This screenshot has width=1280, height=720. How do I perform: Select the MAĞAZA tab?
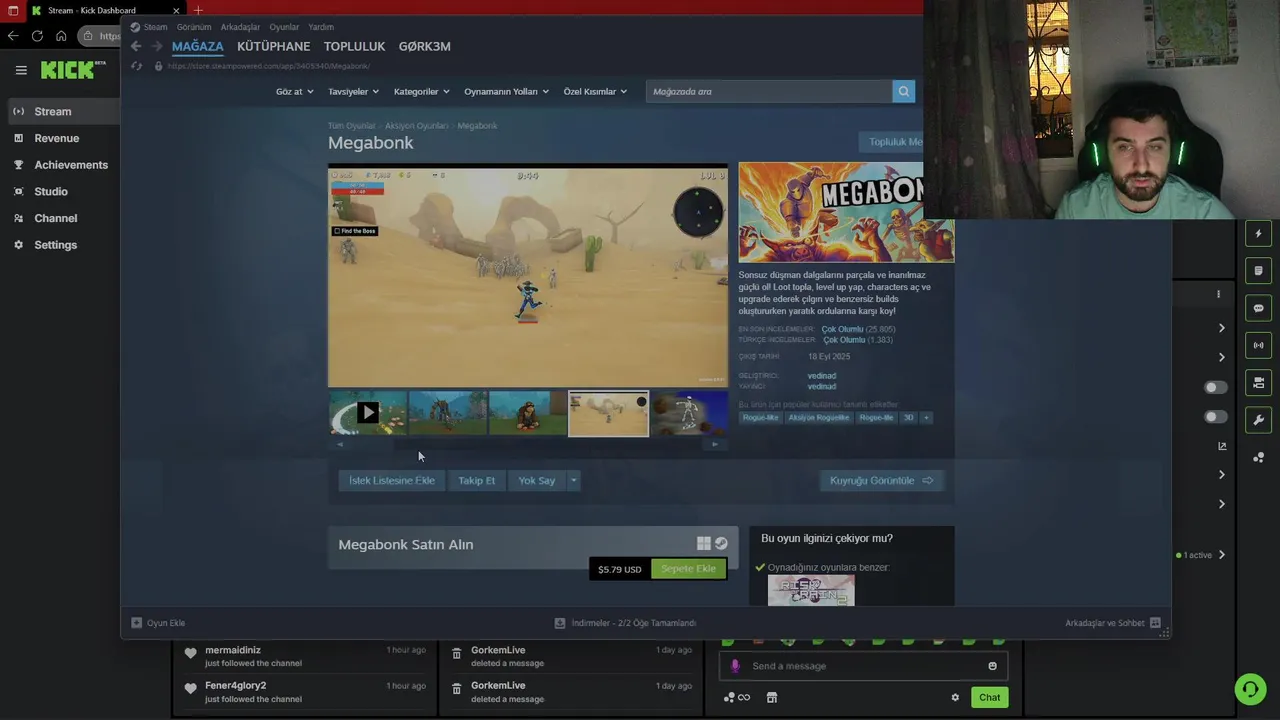tap(198, 46)
